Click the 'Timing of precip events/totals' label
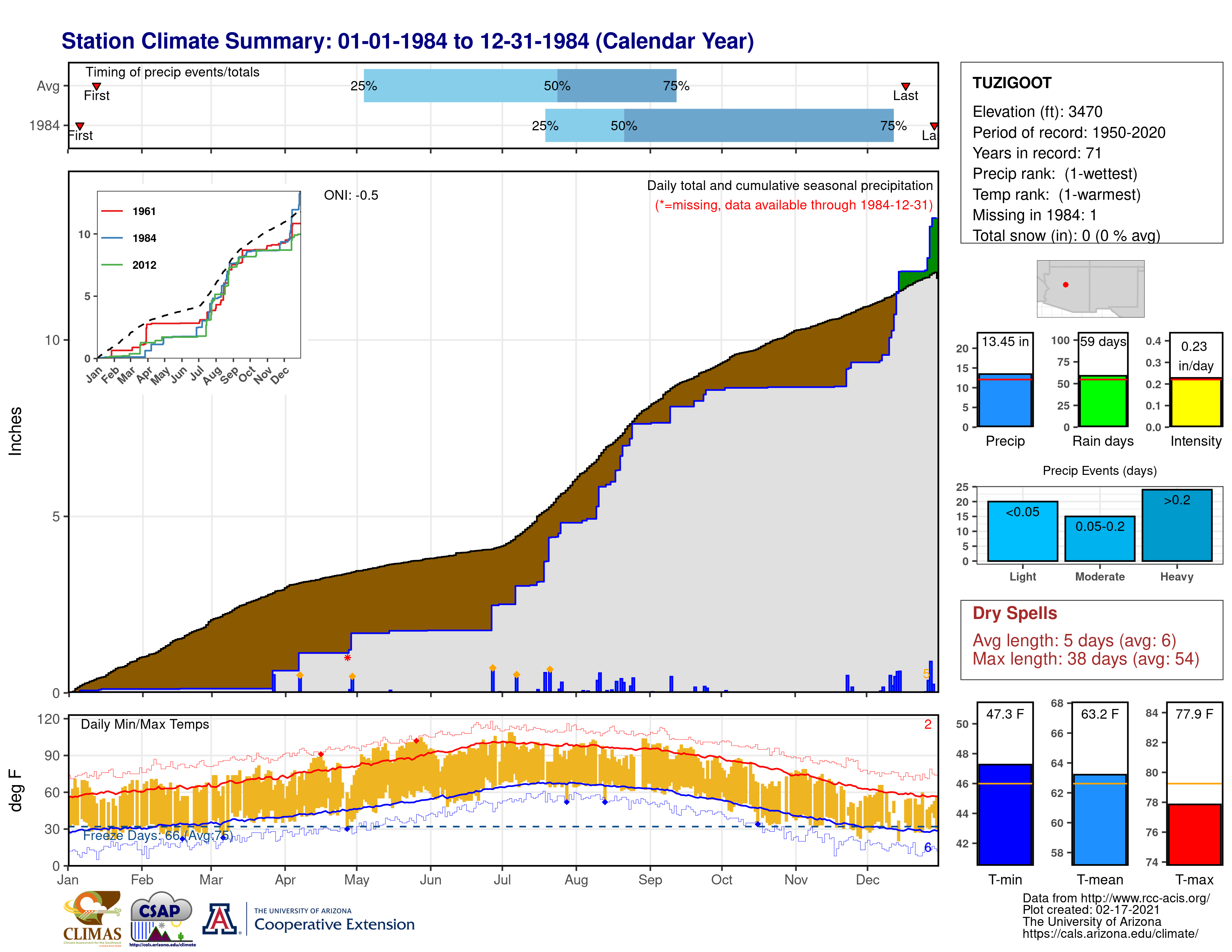Image resolution: width=1232 pixels, height=952 pixels. (172, 72)
